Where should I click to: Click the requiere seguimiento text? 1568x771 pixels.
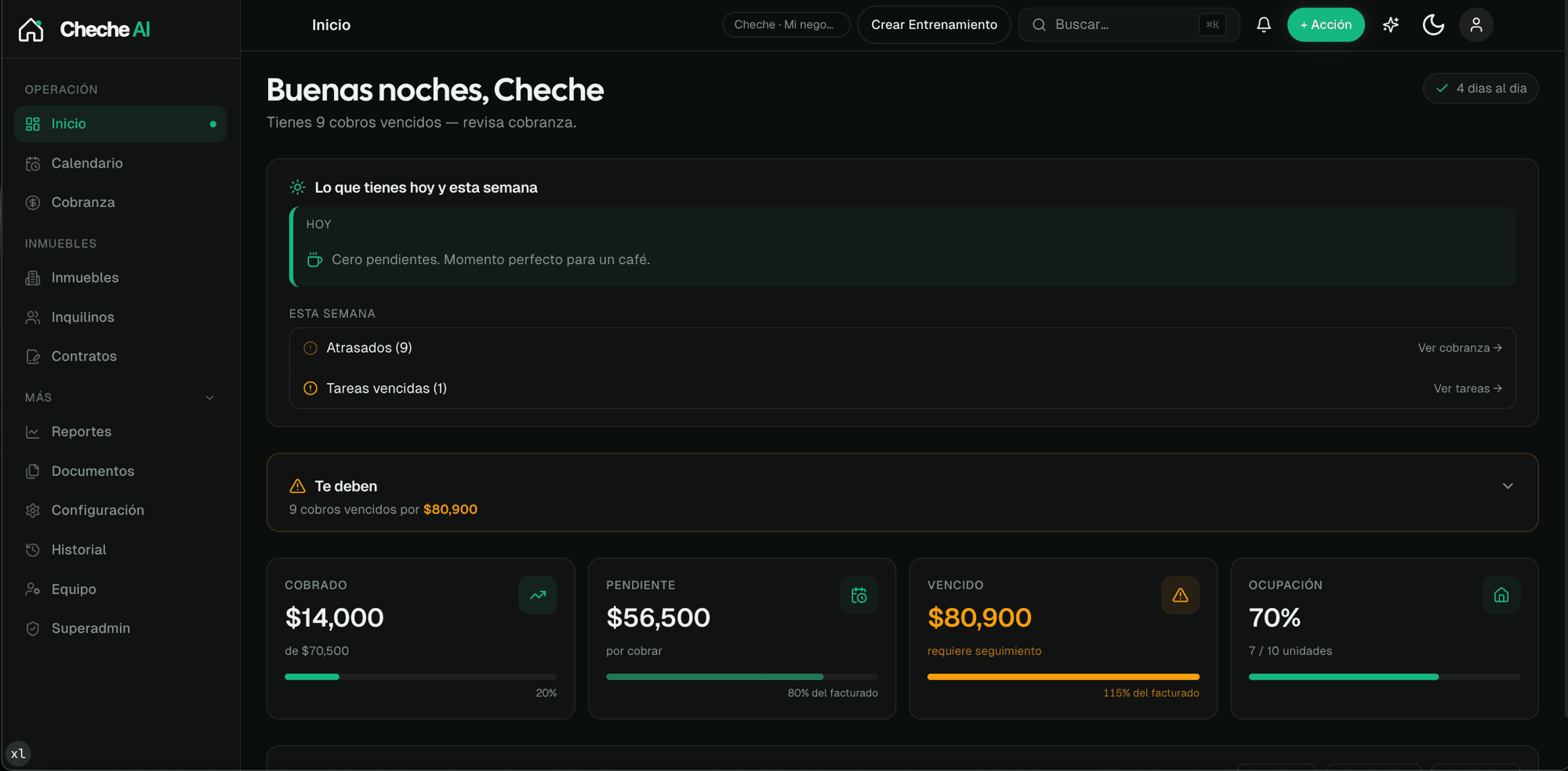[985, 651]
